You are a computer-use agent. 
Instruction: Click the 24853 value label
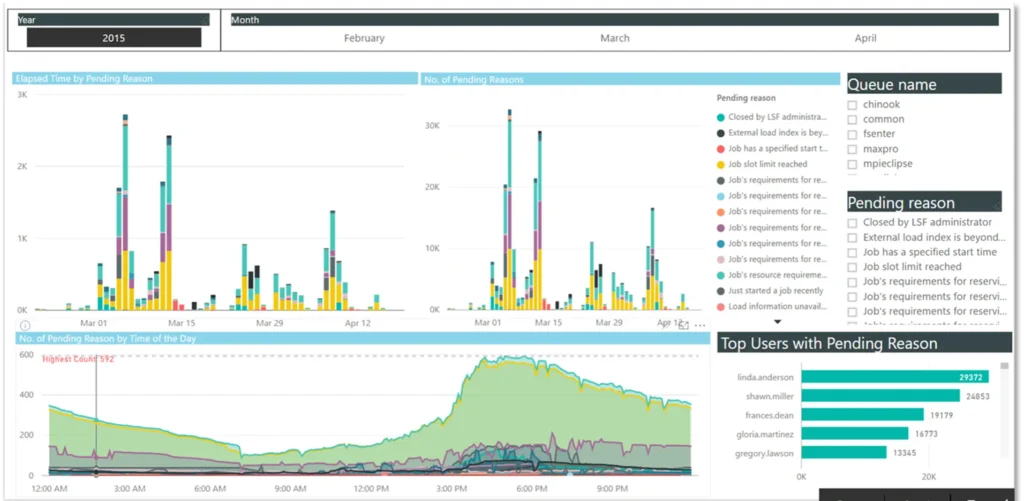(x=980, y=396)
